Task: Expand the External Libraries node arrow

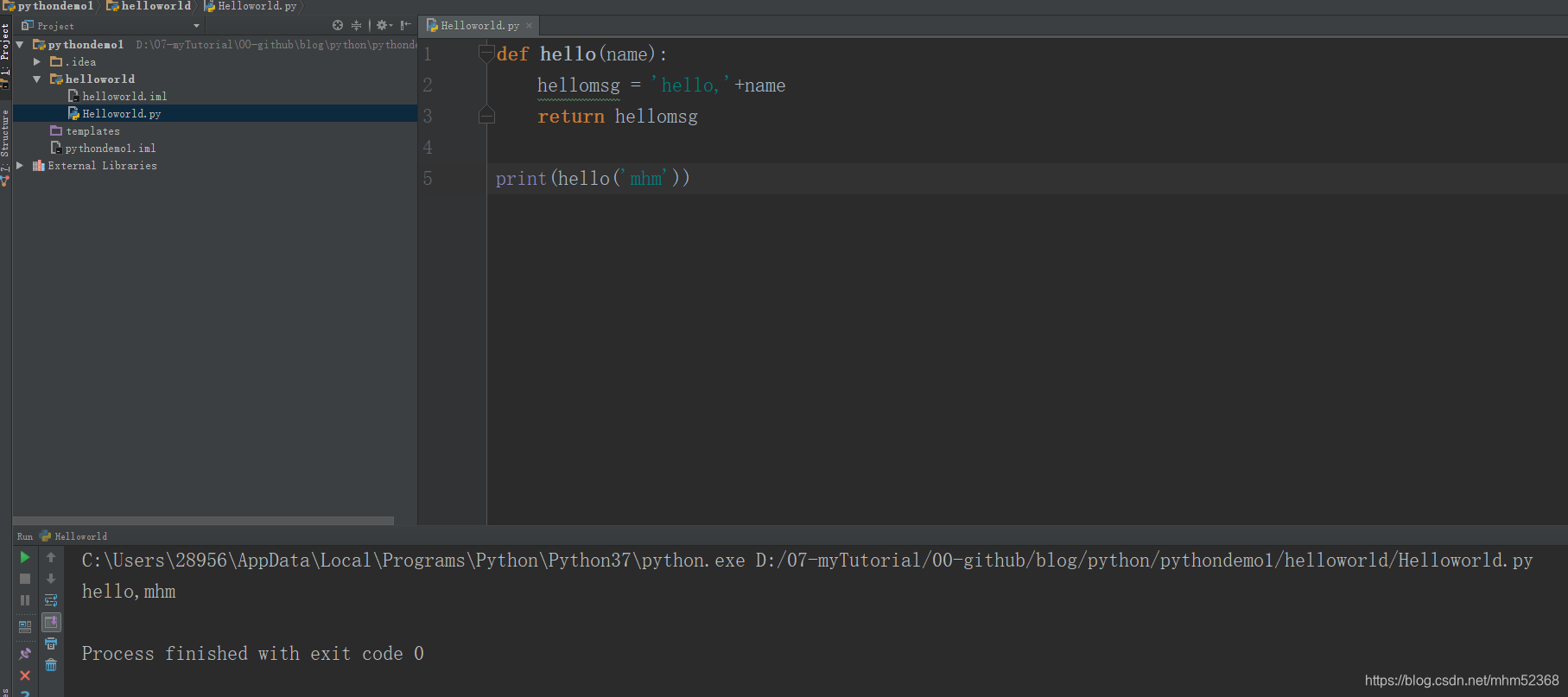Action: [x=20, y=165]
